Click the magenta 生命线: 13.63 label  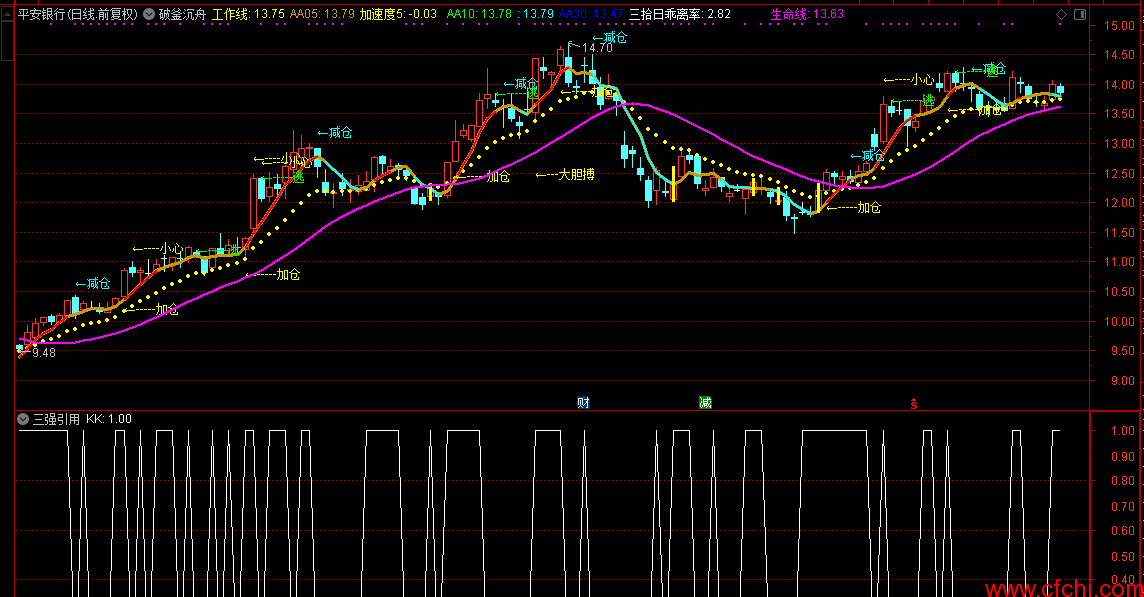[808, 14]
